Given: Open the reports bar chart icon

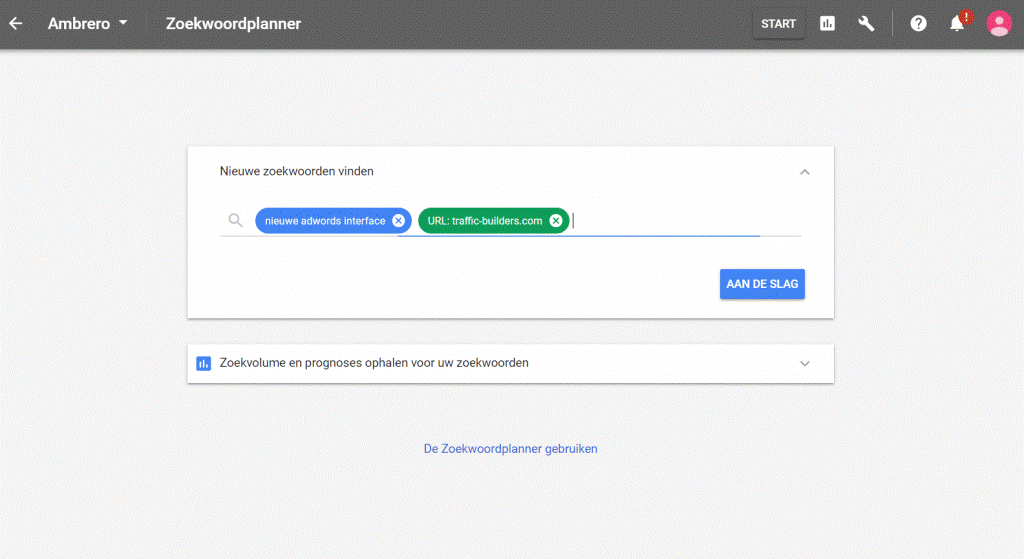Looking at the screenshot, I should 827,24.
